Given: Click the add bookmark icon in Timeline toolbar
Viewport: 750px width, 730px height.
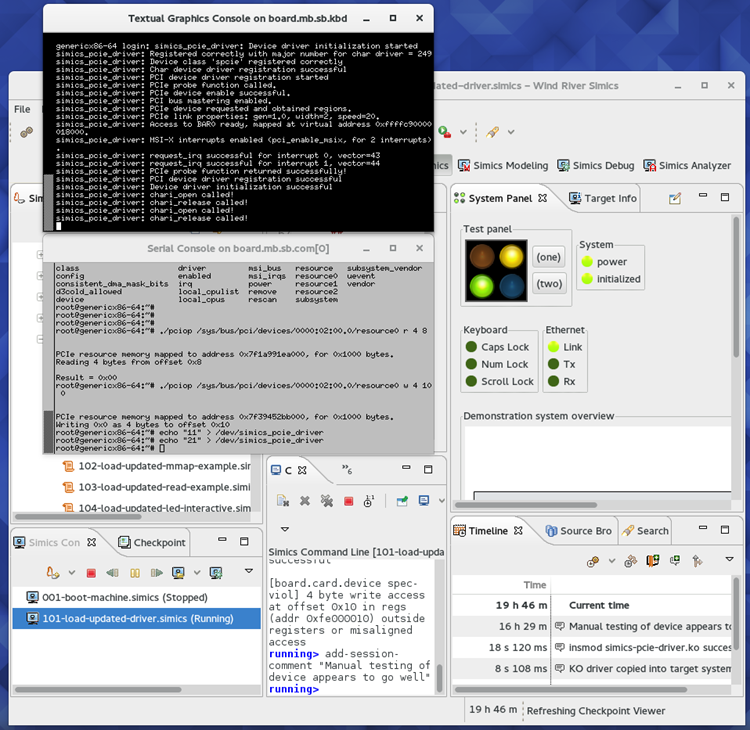Looking at the screenshot, I should (x=653, y=561).
